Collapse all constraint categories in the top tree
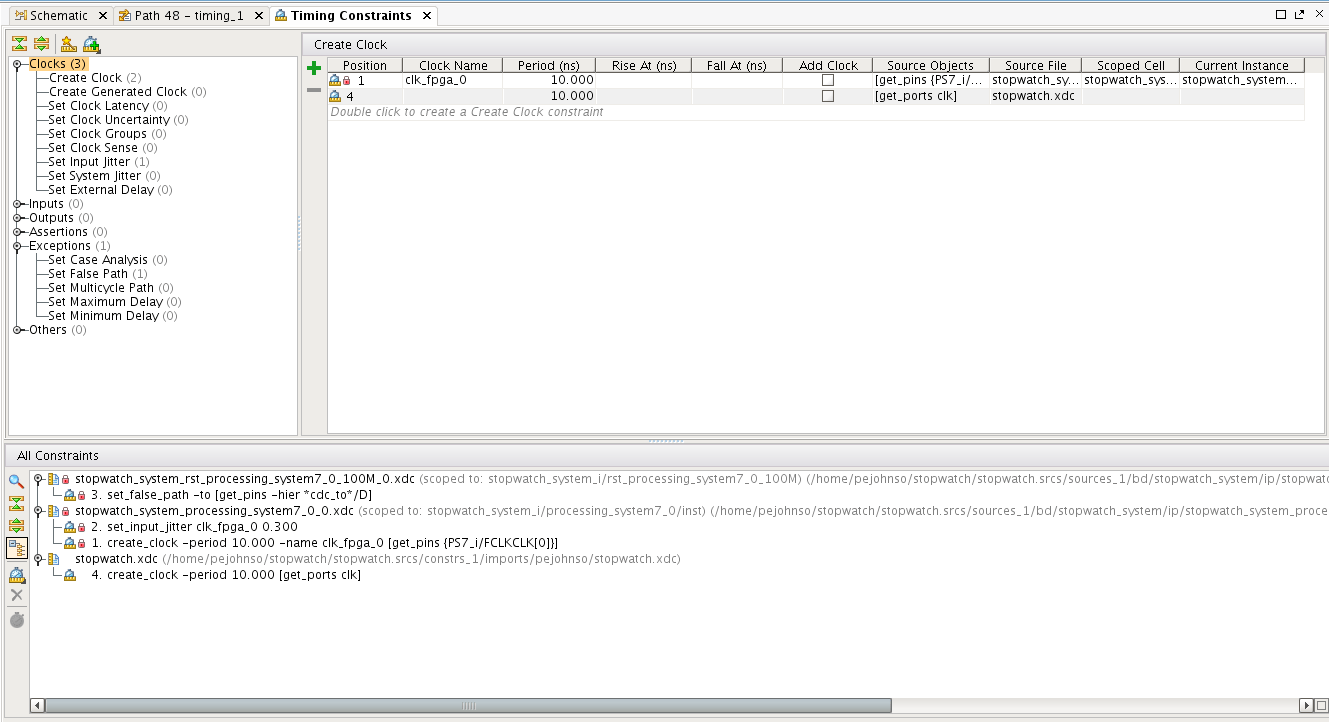The width and height of the screenshot is (1329, 722). tap(19, 44)
